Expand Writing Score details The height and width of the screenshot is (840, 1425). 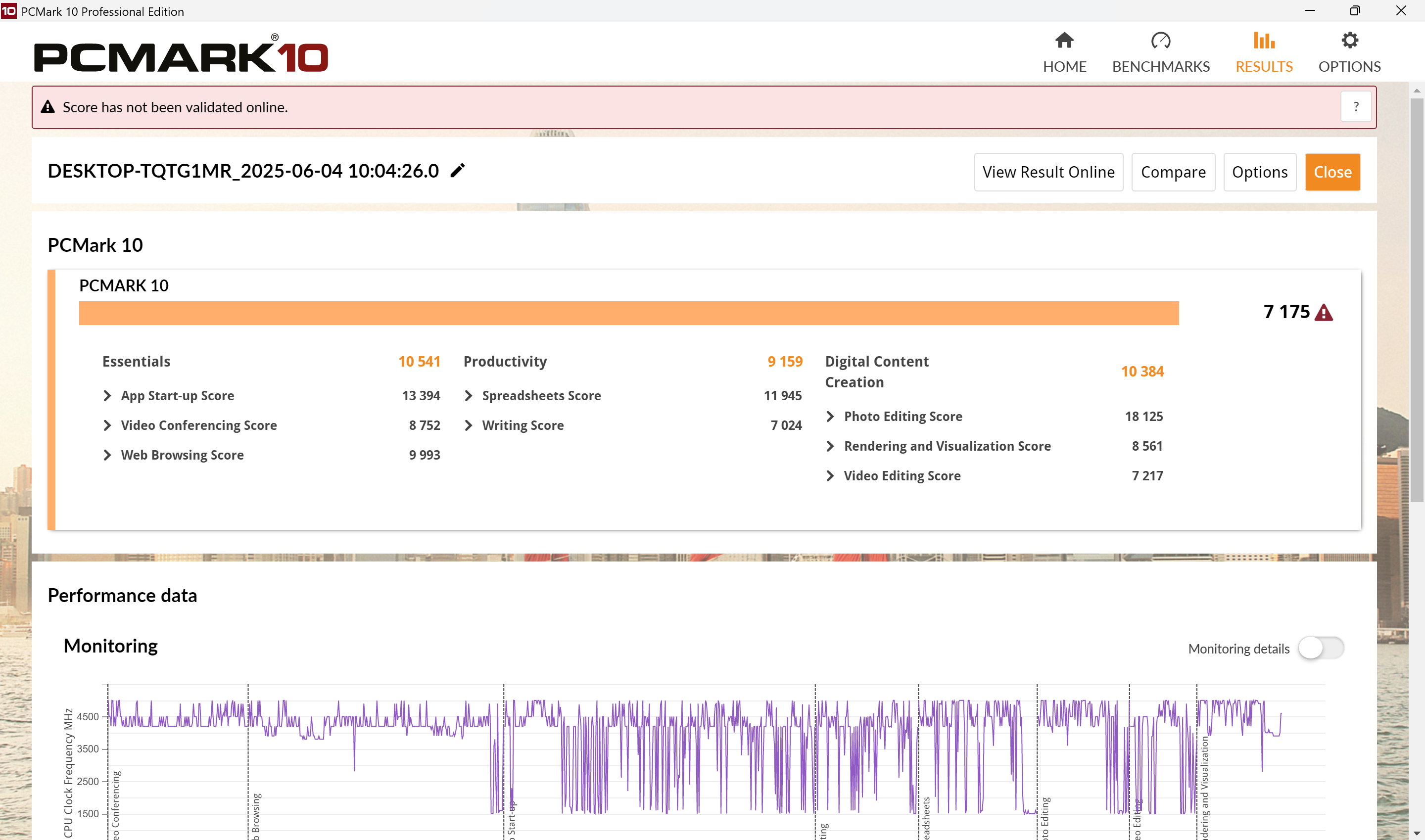pos(468,425)
